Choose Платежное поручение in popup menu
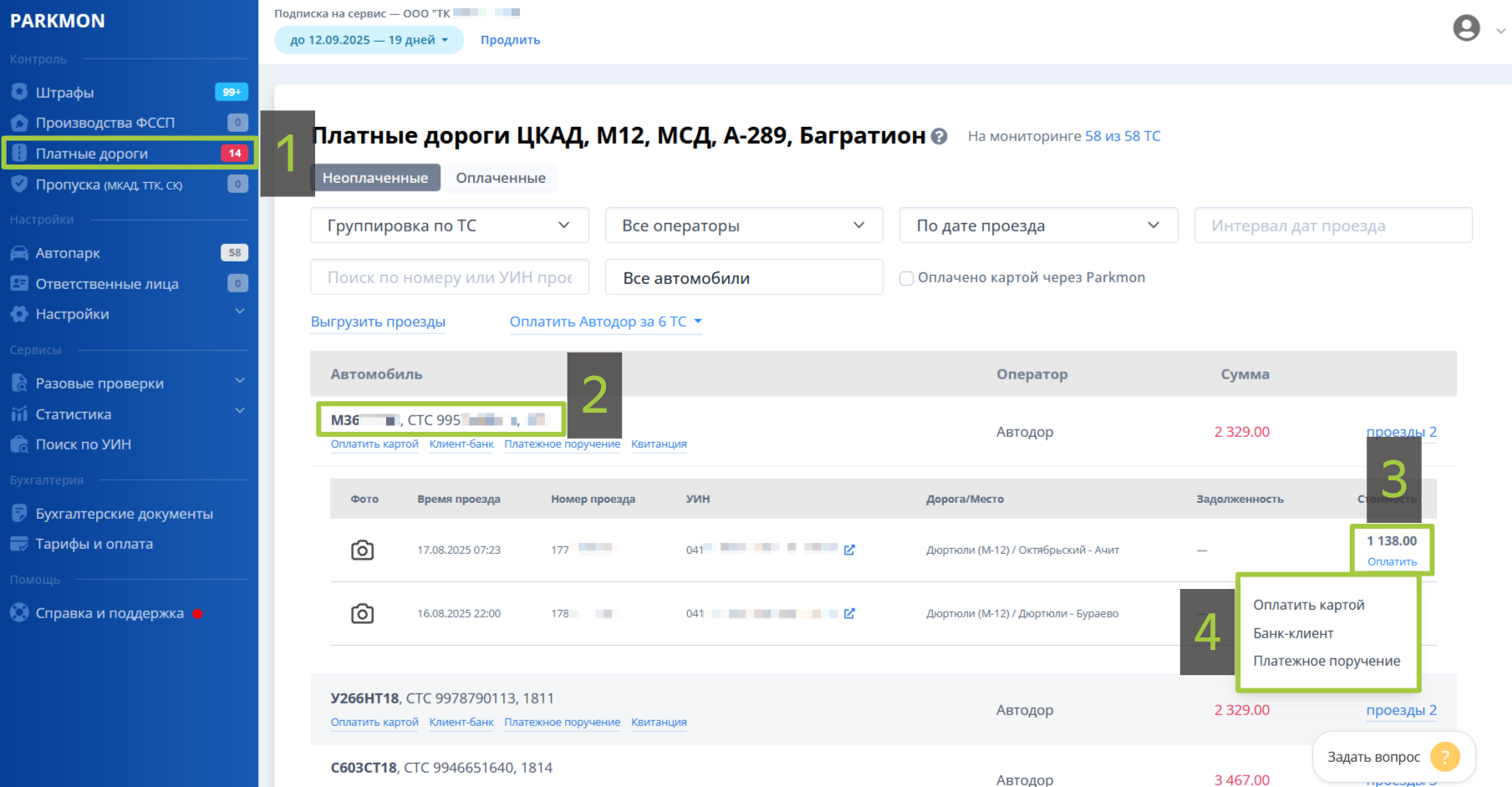 (x=1326, y=661)
